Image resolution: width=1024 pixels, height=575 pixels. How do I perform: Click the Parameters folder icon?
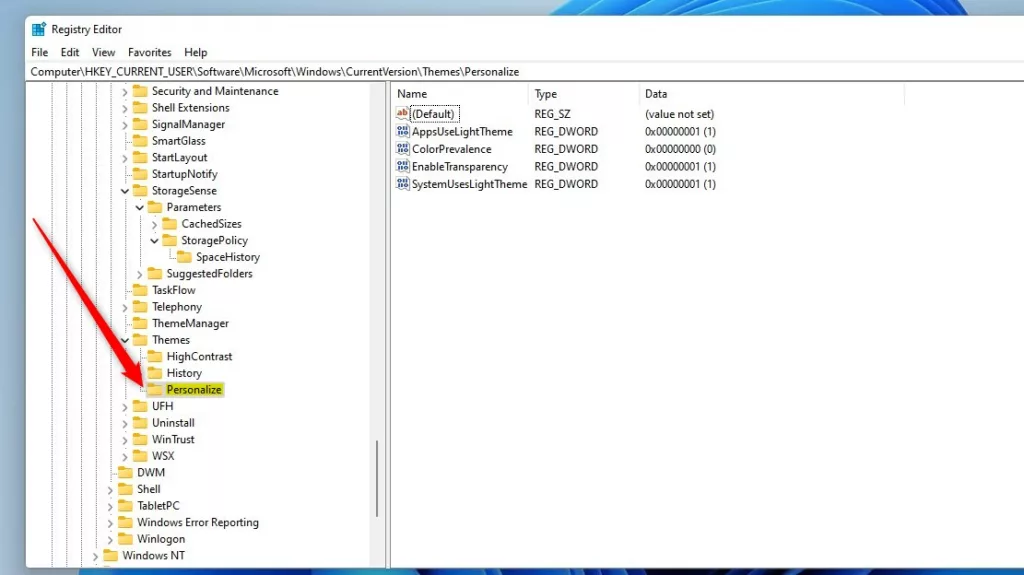tap(155, 207)
